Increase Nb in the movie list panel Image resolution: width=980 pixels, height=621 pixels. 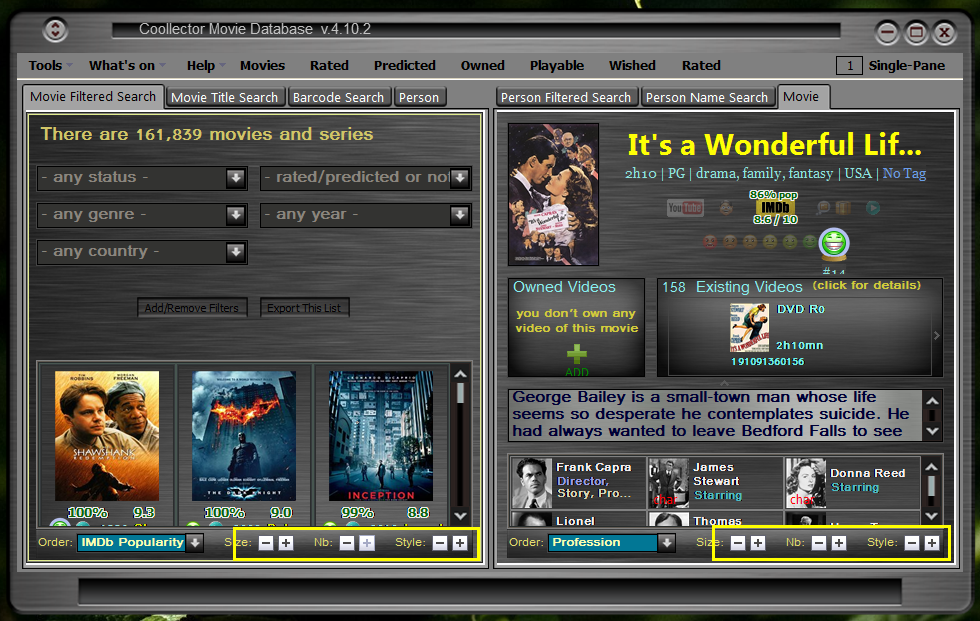point(367,543)
